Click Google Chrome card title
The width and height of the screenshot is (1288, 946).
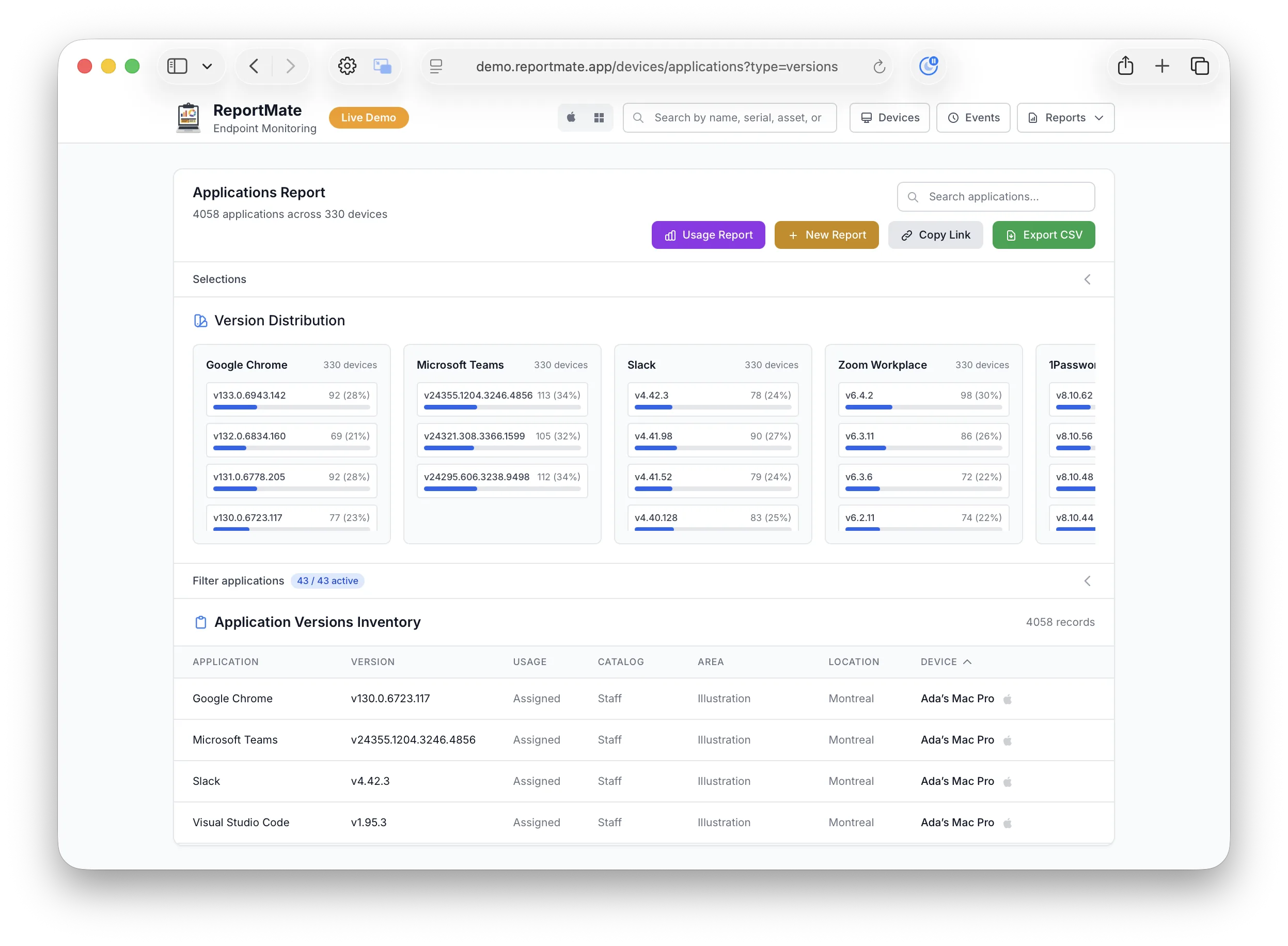click(247, 365)
